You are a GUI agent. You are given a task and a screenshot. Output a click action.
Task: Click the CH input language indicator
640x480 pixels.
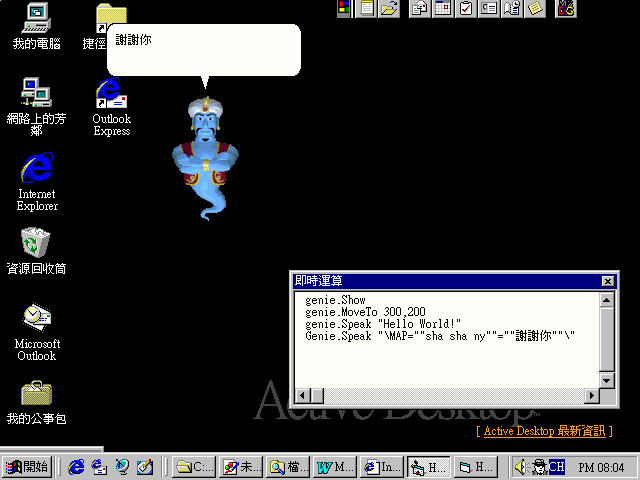point(556,467)
